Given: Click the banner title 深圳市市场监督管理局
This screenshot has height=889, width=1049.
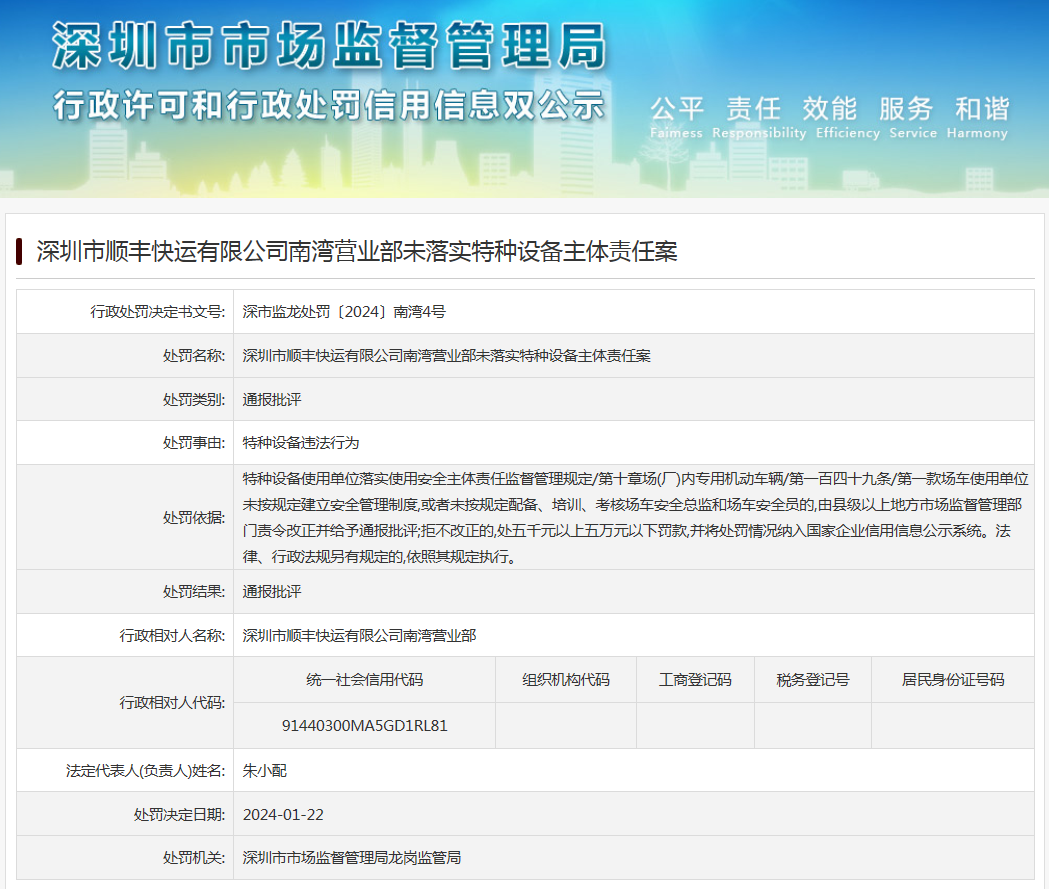Looking at the screenshot, I should click(329, 45).
